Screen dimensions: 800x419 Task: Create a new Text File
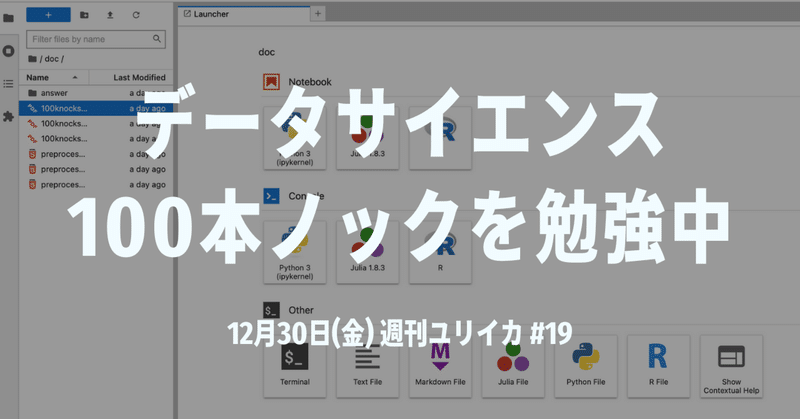(367, 366)
